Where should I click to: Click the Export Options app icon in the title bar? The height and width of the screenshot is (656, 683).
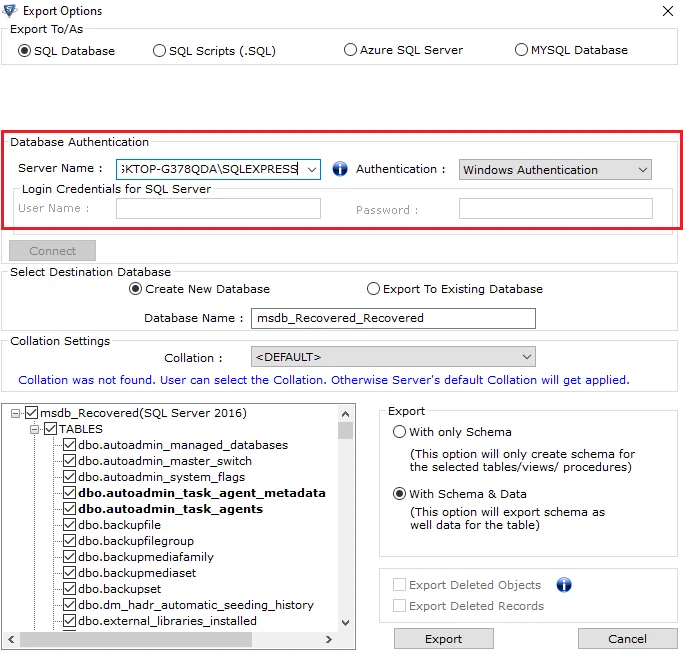coord(10,10)
